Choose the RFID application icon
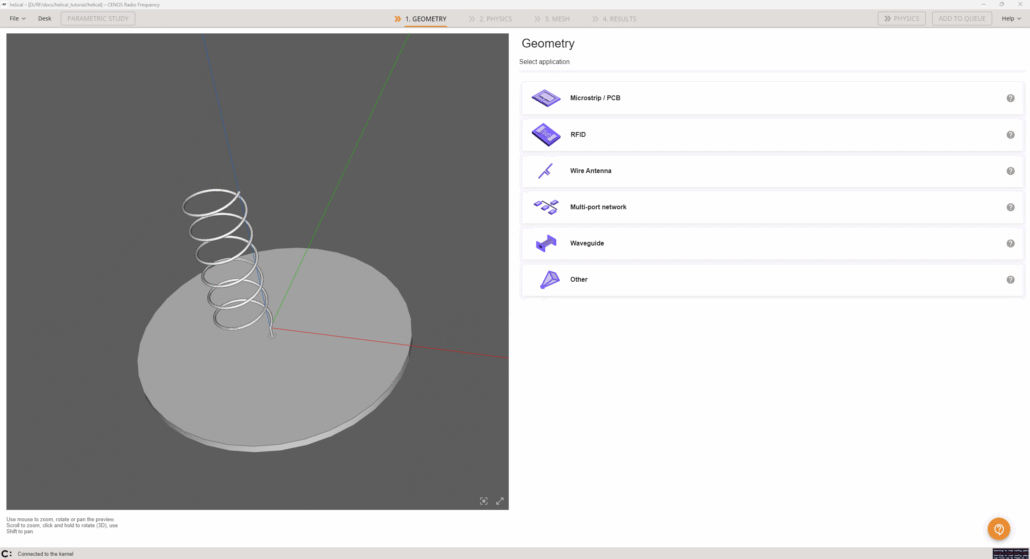Viewport: 1030px width, 559px height. tap(546, 135)
